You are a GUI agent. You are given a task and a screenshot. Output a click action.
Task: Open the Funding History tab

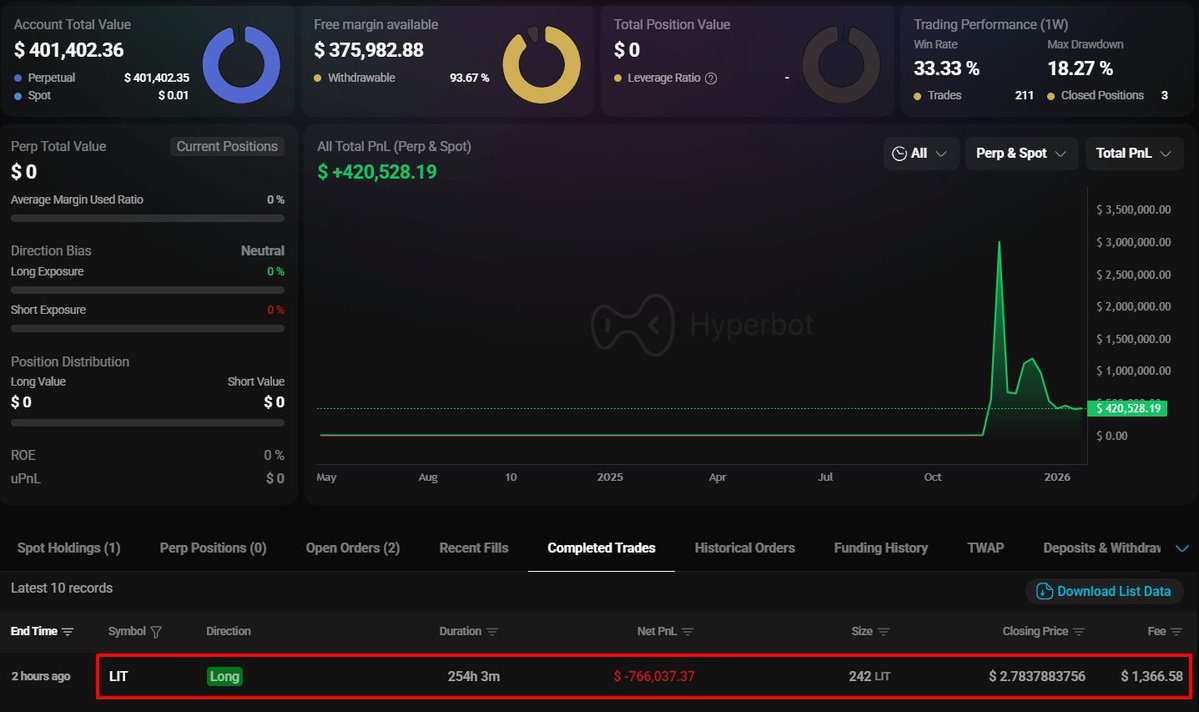pos(880,548)
